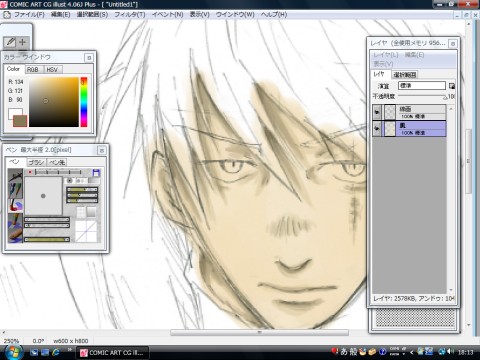Image resolution: width=480 pixels, height=360 pixels.
Task: Adjust the upper white slider below tip preview
Action: [47, 220]
